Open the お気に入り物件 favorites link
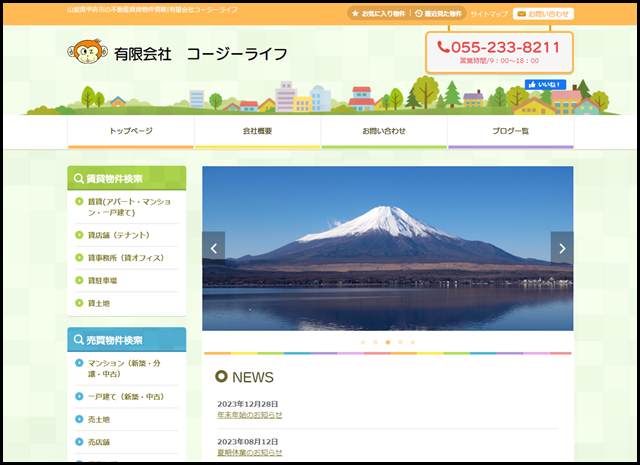Image resolution: width=640 pixels, height=465 pixels. 378,13
